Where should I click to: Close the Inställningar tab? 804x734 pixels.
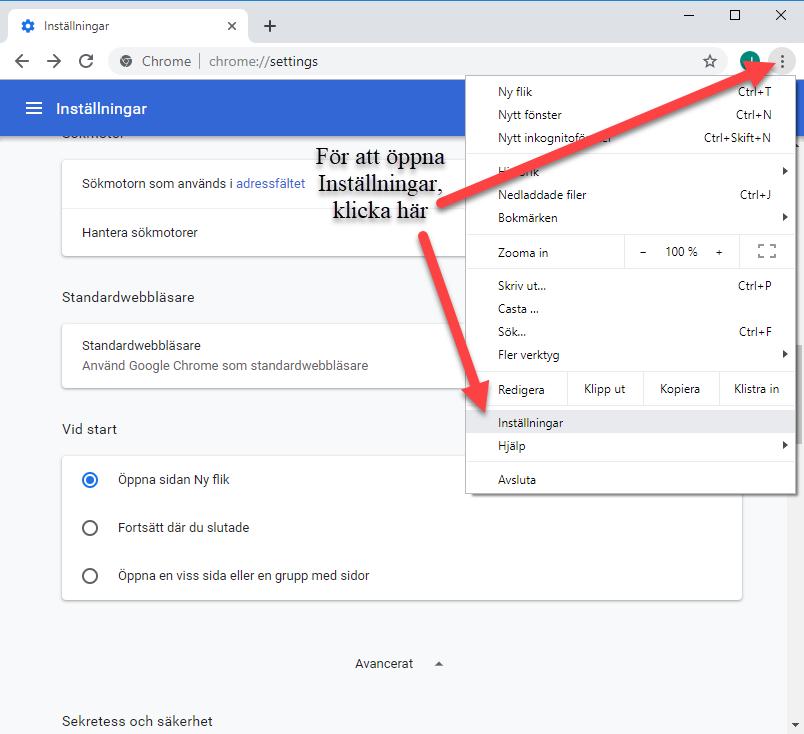coord(232,26)
